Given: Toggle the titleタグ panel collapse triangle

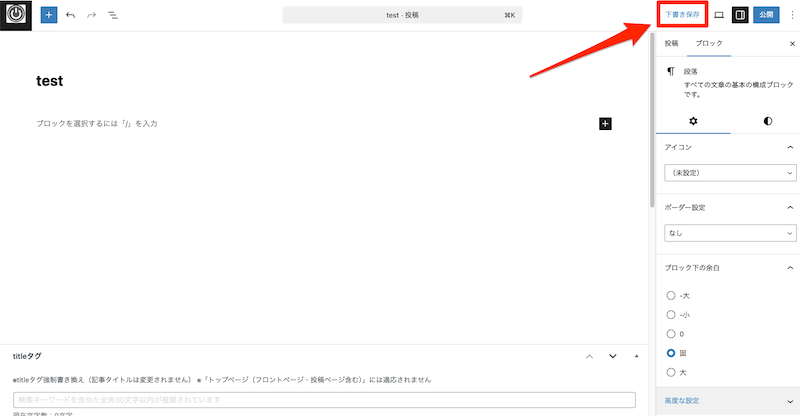Looking at the screenshot, I should tap(636, 356).
